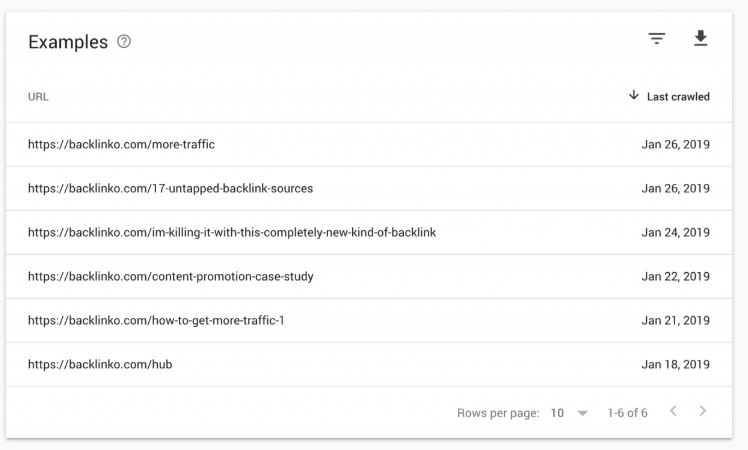Open the 17-untapped-backlink-sources URL row
The height and width of the screenshot is (450, 748).
pos(369,188)
